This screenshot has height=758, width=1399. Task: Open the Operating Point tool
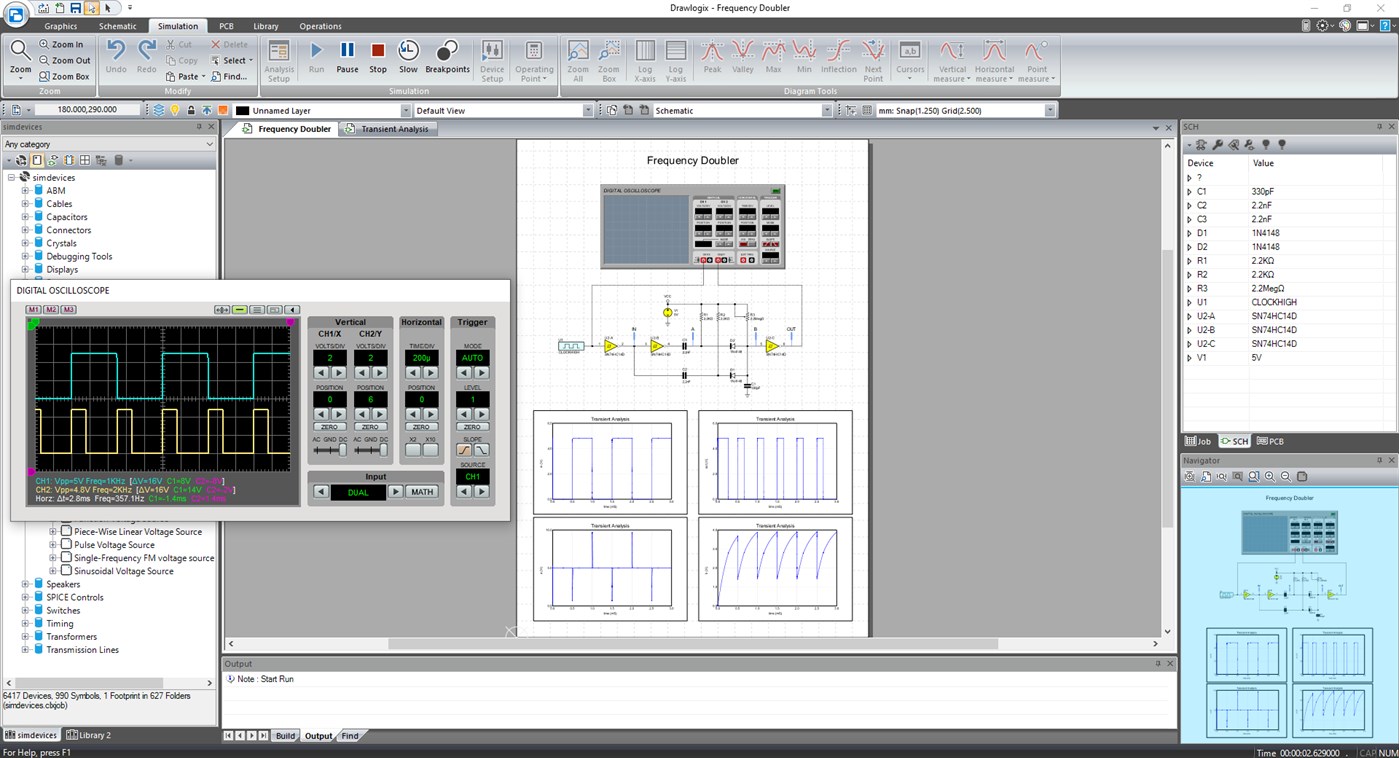pos(535,58)
